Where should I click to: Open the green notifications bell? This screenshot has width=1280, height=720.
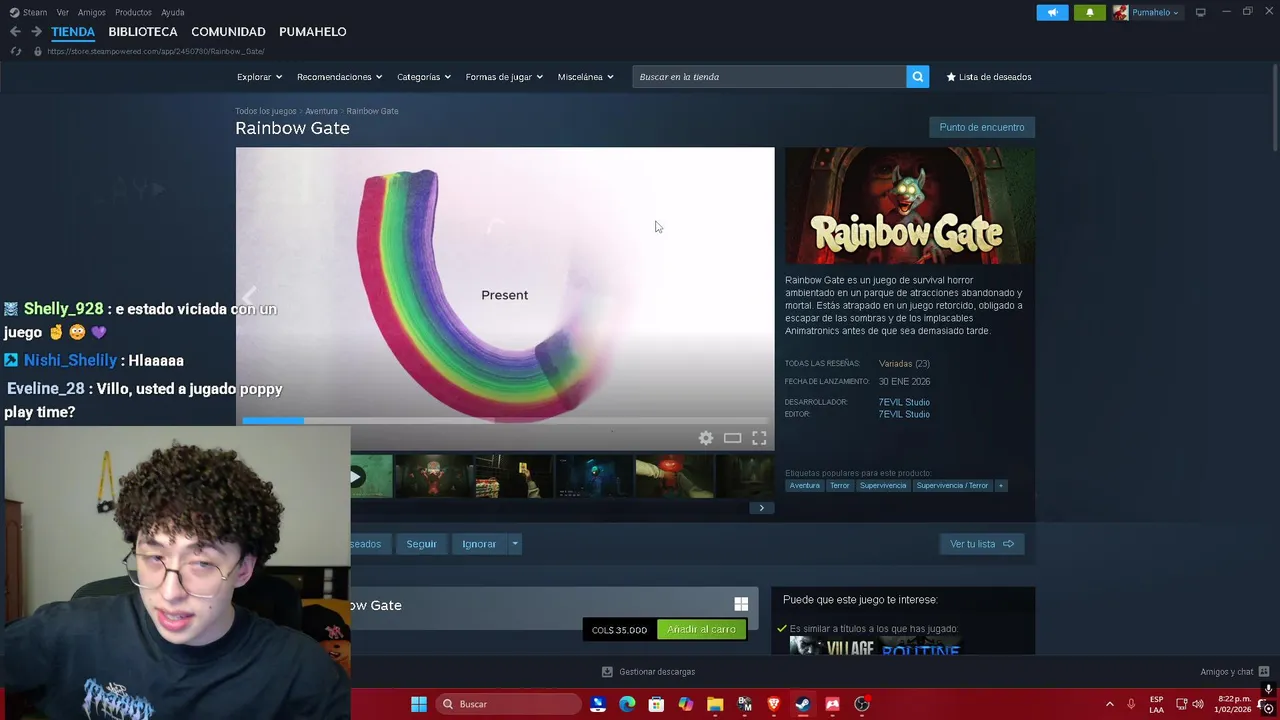click(x=1090, y=12)
